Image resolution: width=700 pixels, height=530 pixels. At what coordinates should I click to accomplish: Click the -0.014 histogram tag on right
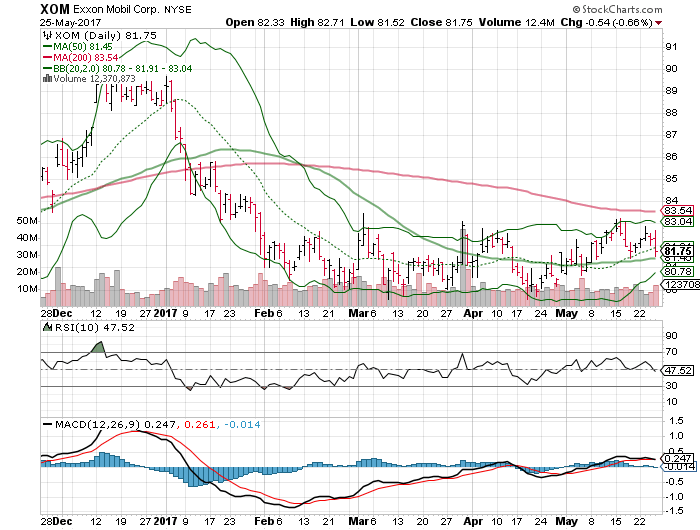[677, 467]
